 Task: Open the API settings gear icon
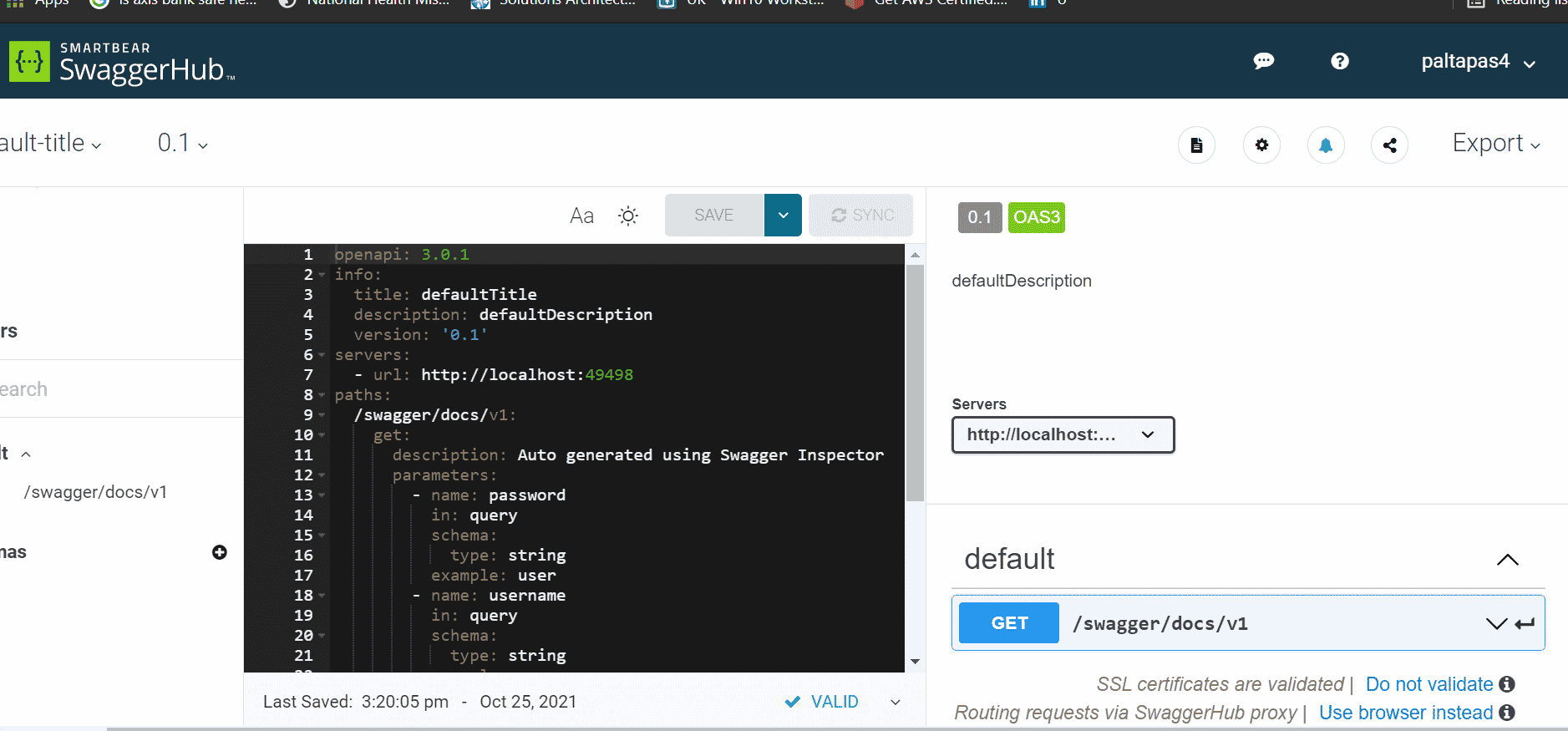(1261, 145)
